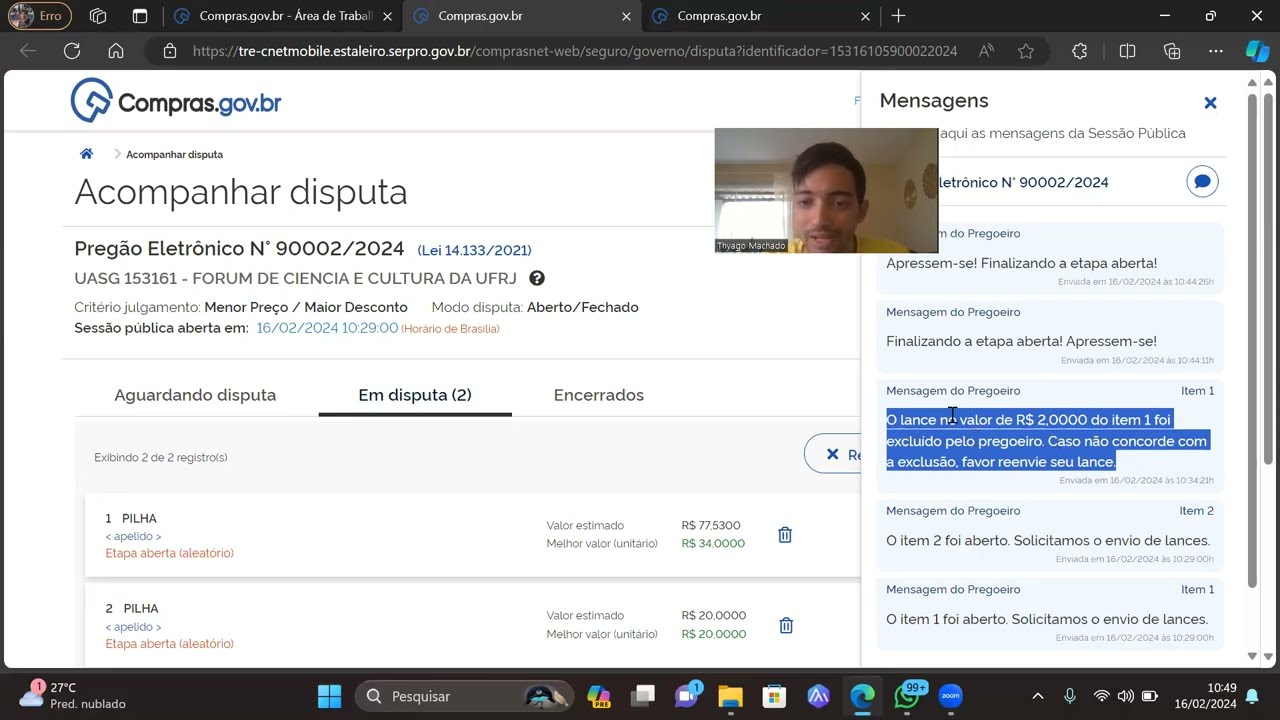This screenshot has height=720, width=1280.
Task: Click the read aloud icon in address bar
Action: [986, 51]
